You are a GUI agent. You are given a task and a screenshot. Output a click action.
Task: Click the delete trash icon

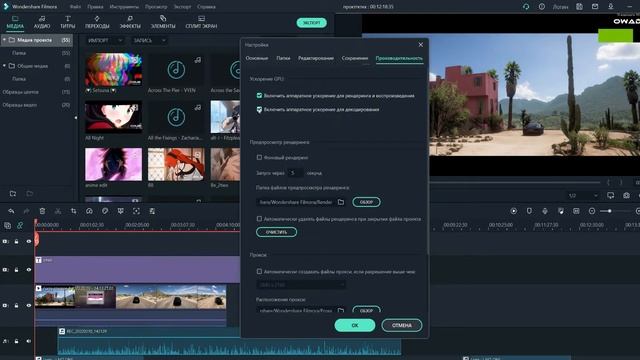42,211
